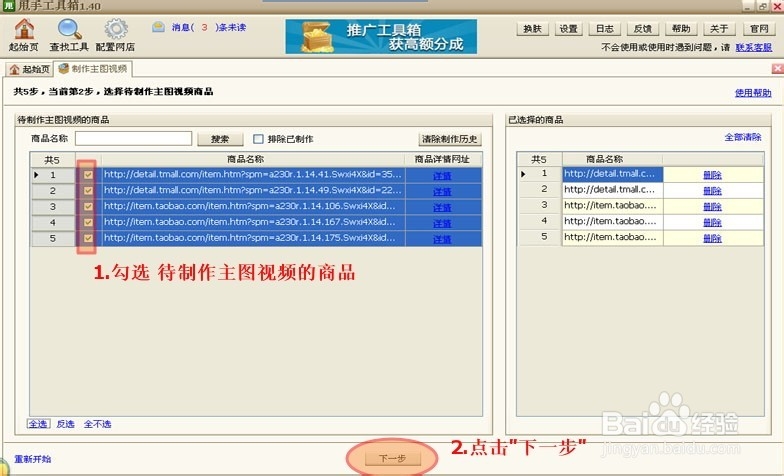Switch to the 制作主图视频 tab
Screen dimensions: 784x476
click(93, 68)
